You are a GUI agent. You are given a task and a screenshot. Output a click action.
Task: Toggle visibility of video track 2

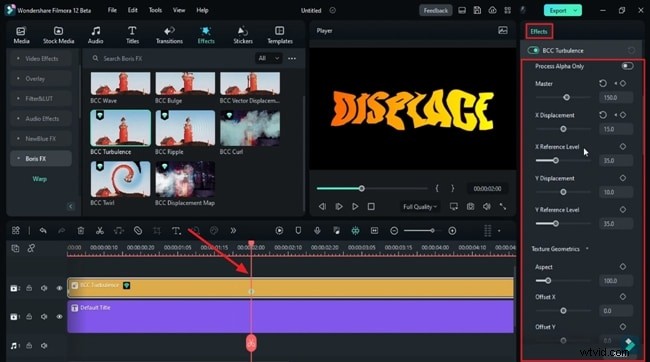tap(59, 288)
